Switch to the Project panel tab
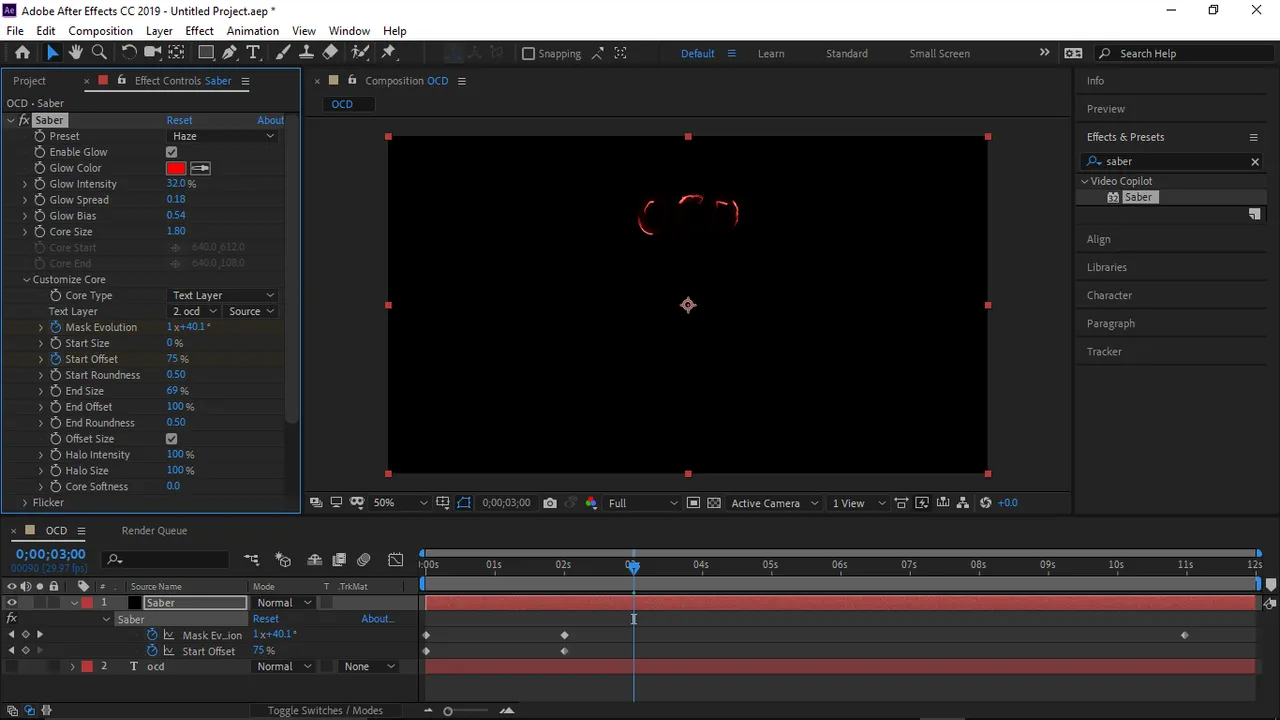Image resolution: width=1280 pixels, height=720 pixels. [x=29, y=81]
